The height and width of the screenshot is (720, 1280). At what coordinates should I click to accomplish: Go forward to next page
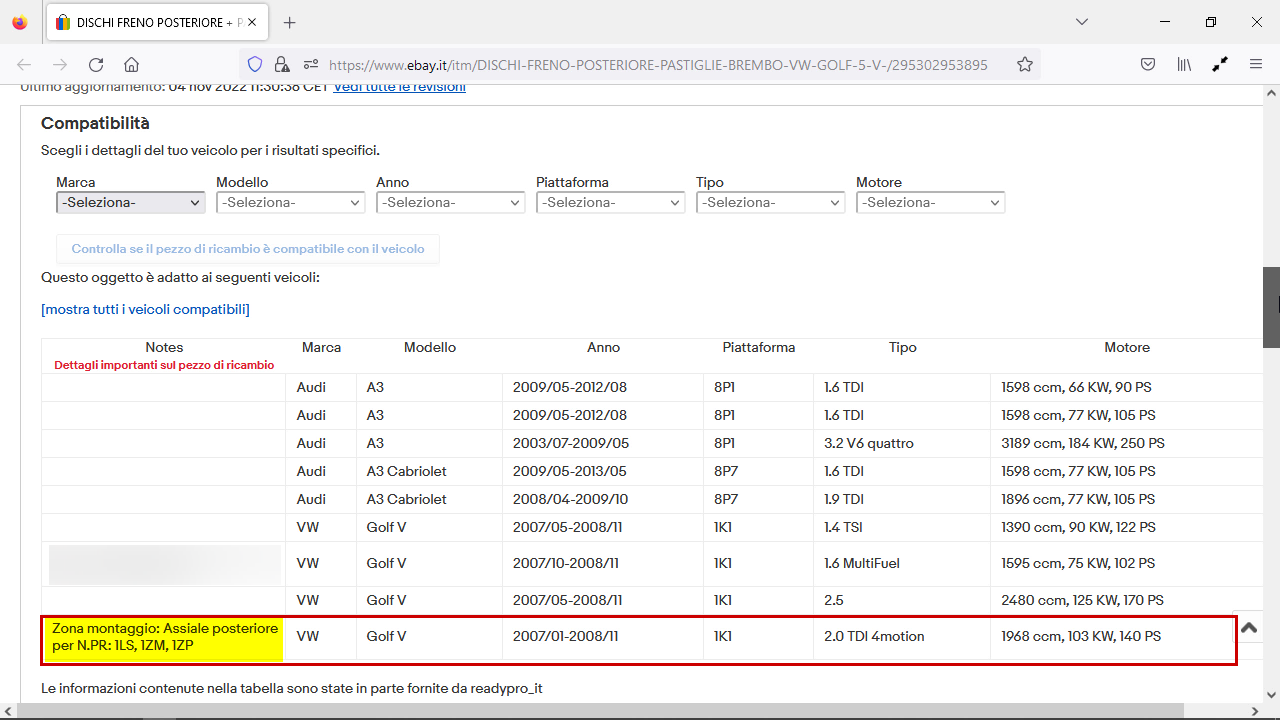[60, 64]
